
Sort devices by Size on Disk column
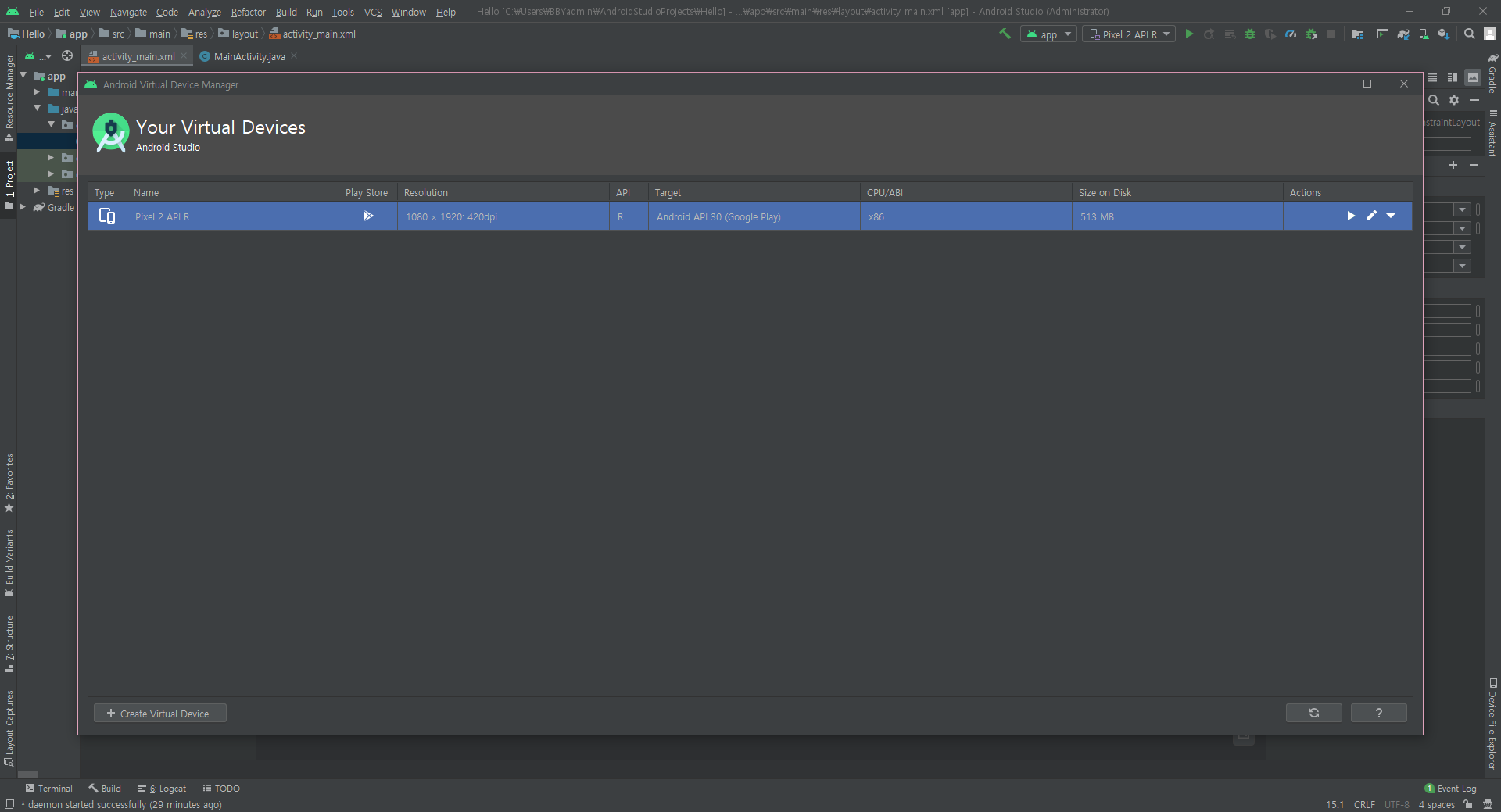pyautogui.click(x=1177, y=193)
